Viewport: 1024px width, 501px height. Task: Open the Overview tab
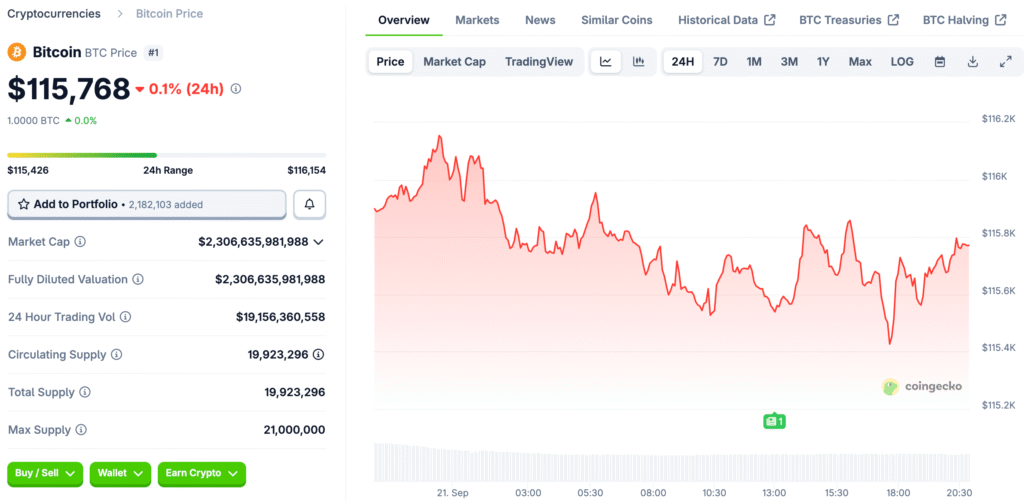click(x=404, y=20)
